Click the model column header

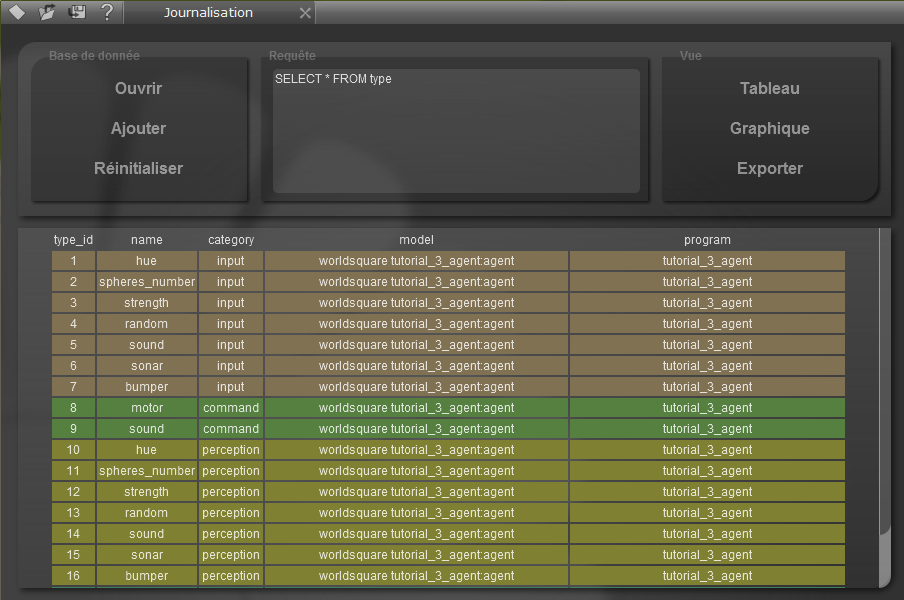tap(416, 240)
